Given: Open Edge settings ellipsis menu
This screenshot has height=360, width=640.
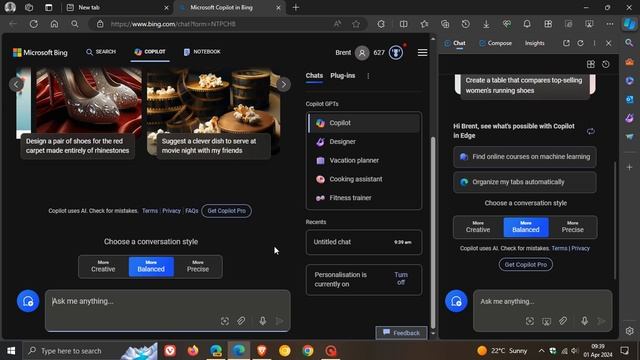Looking at the screenshot, I should pos(610,24).
